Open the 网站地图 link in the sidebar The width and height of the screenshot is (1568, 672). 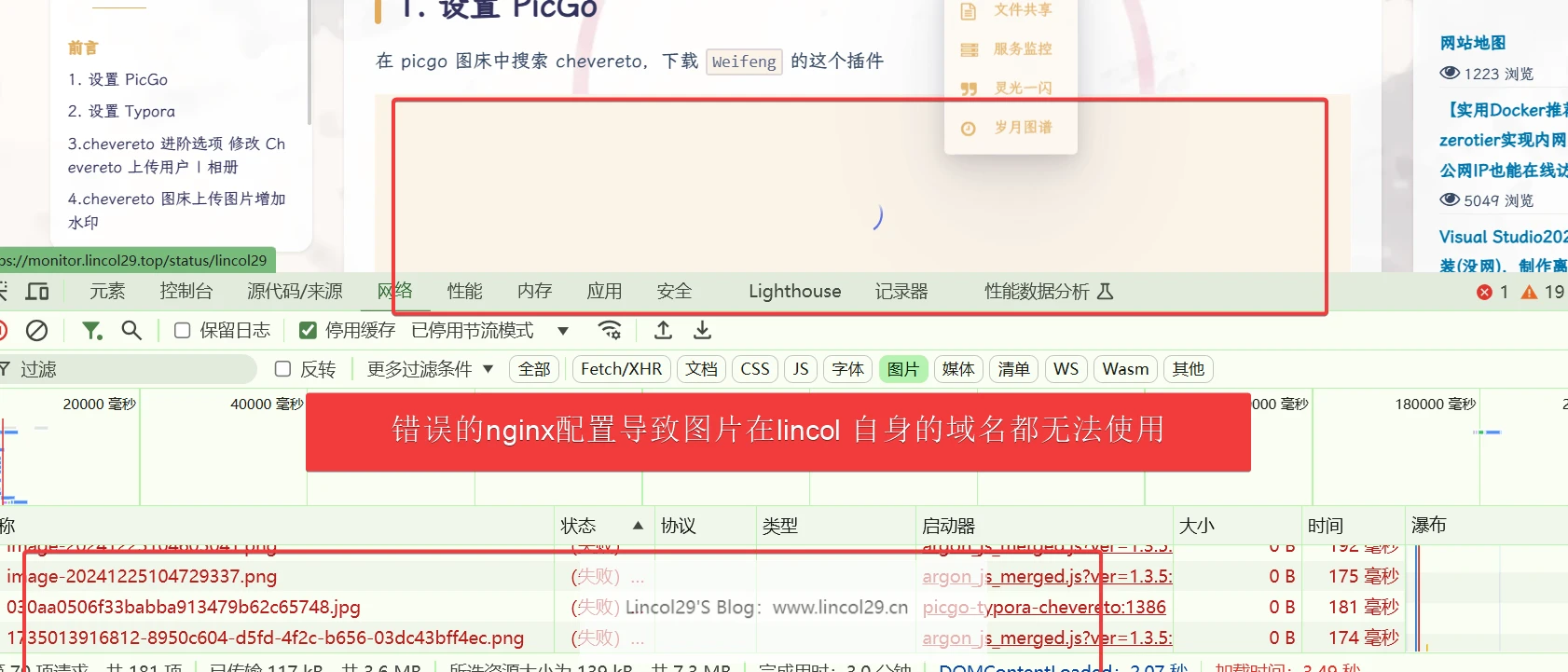1473,43
